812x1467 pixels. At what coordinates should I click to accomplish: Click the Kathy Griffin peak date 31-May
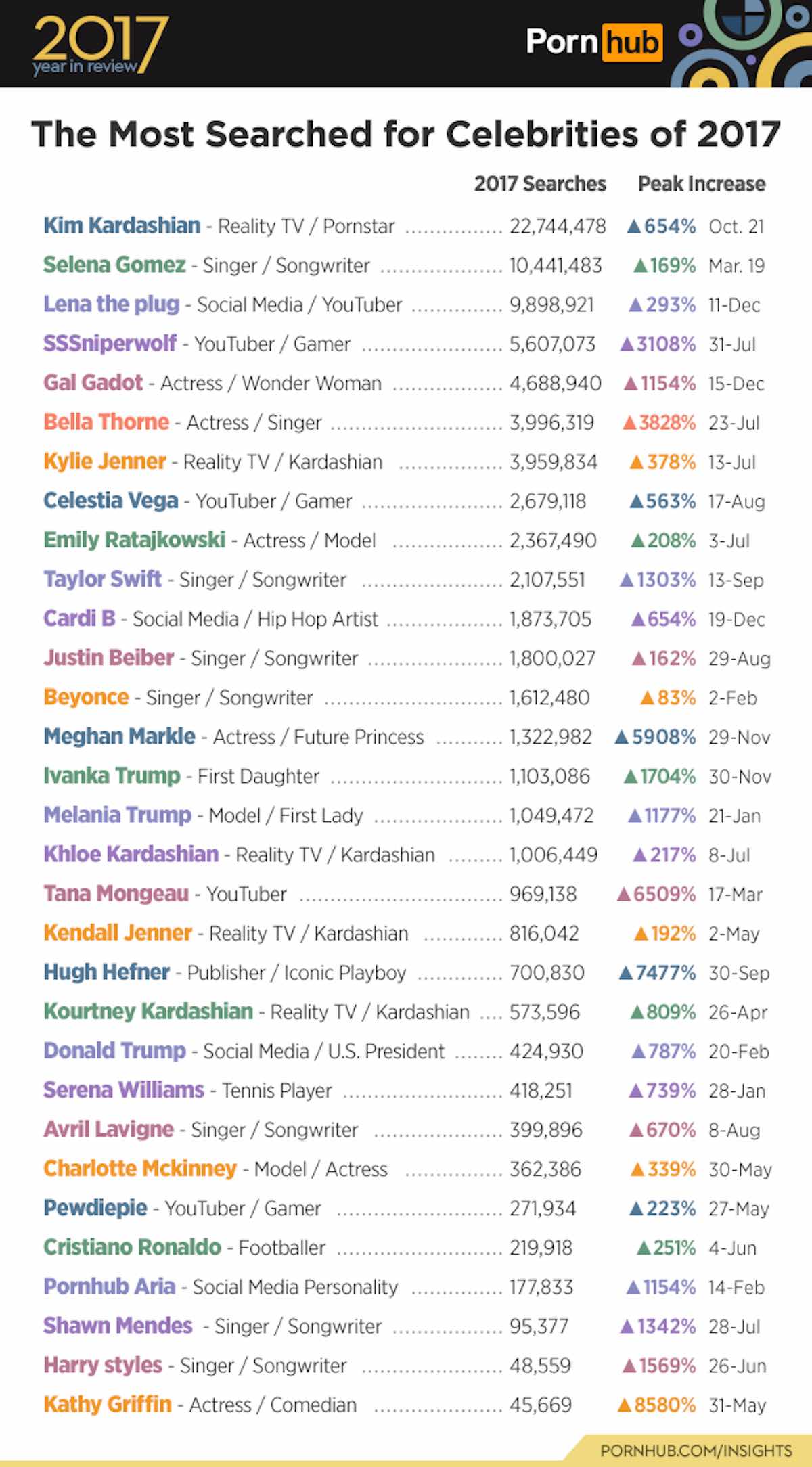(737, 1405)
